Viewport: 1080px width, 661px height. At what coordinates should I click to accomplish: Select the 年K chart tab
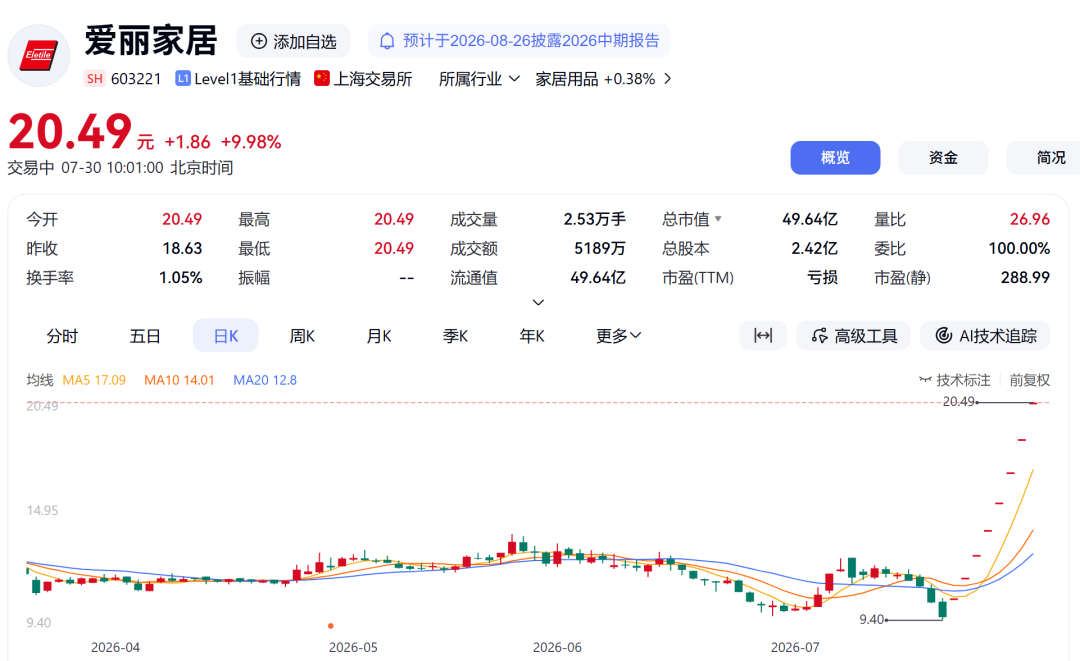point(532,335)
